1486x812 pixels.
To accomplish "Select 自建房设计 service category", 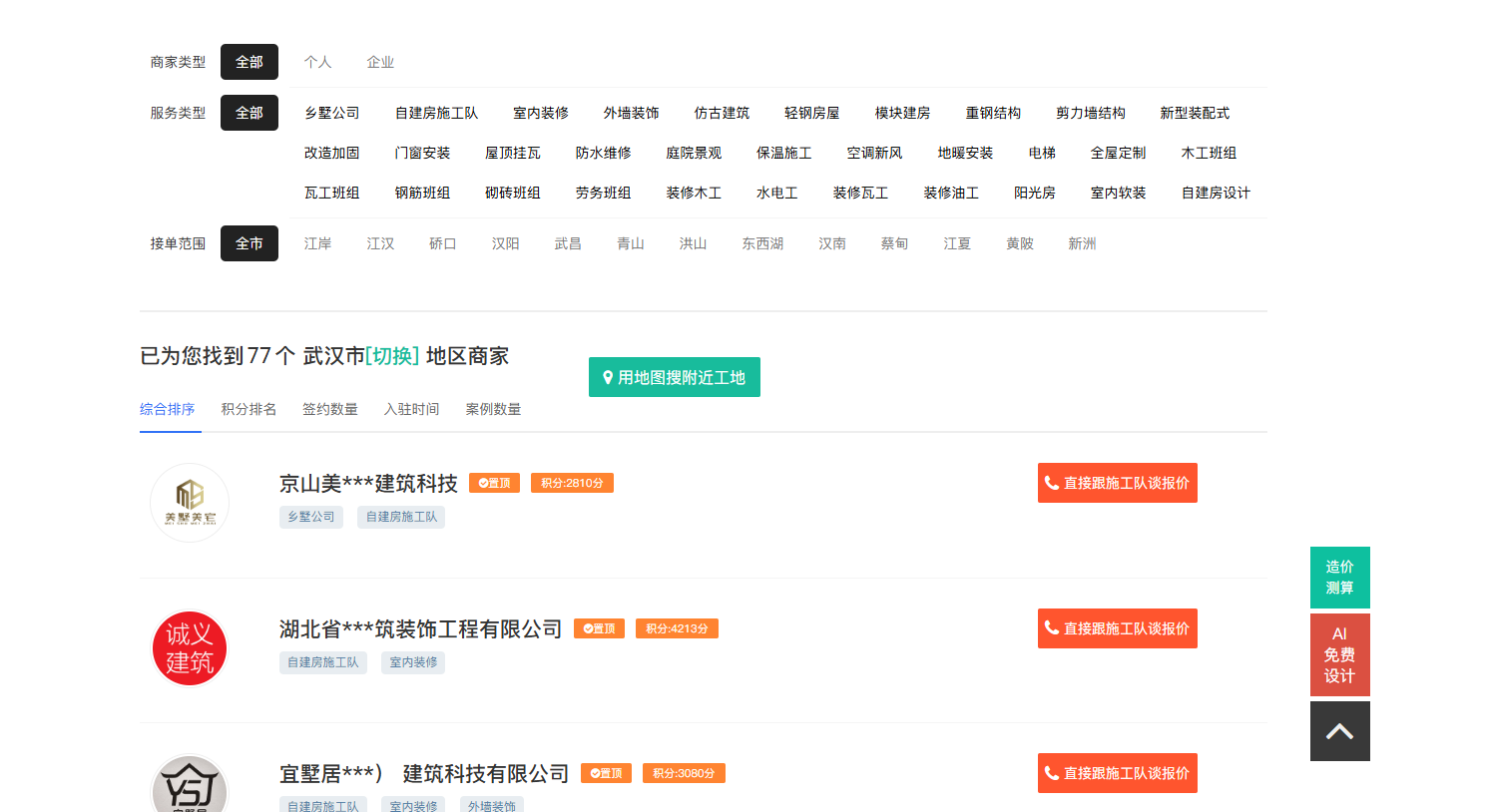I will [1216, 193].
